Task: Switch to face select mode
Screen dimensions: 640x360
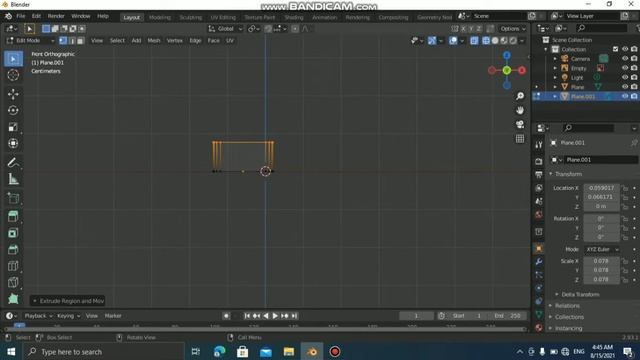Action: click(x=80, y=41)
